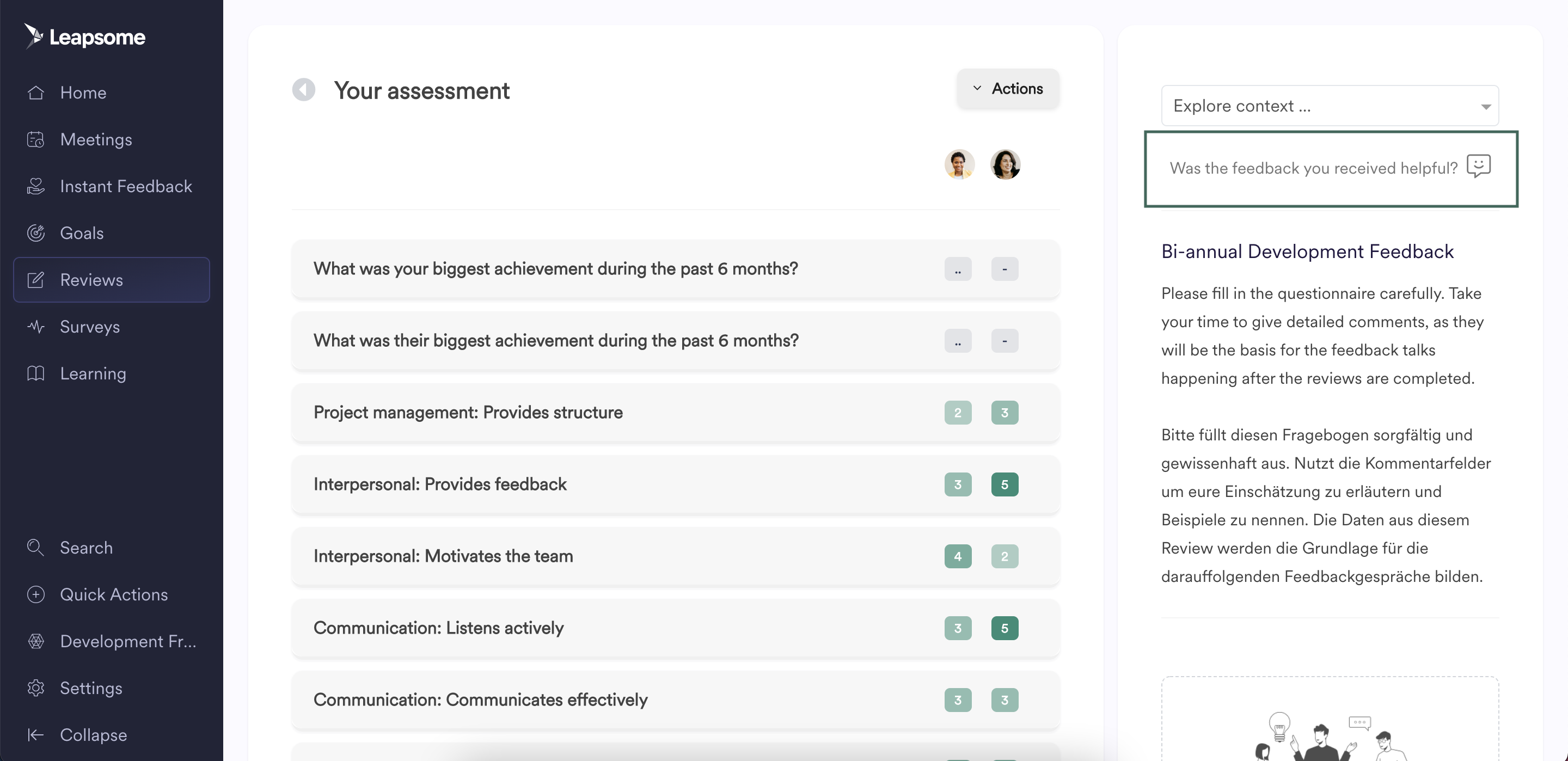This screenshot has width=1568, height=761.
Task: Click the 'Your assessment' title
Action: pyautogui.click(x=422, y=91)
